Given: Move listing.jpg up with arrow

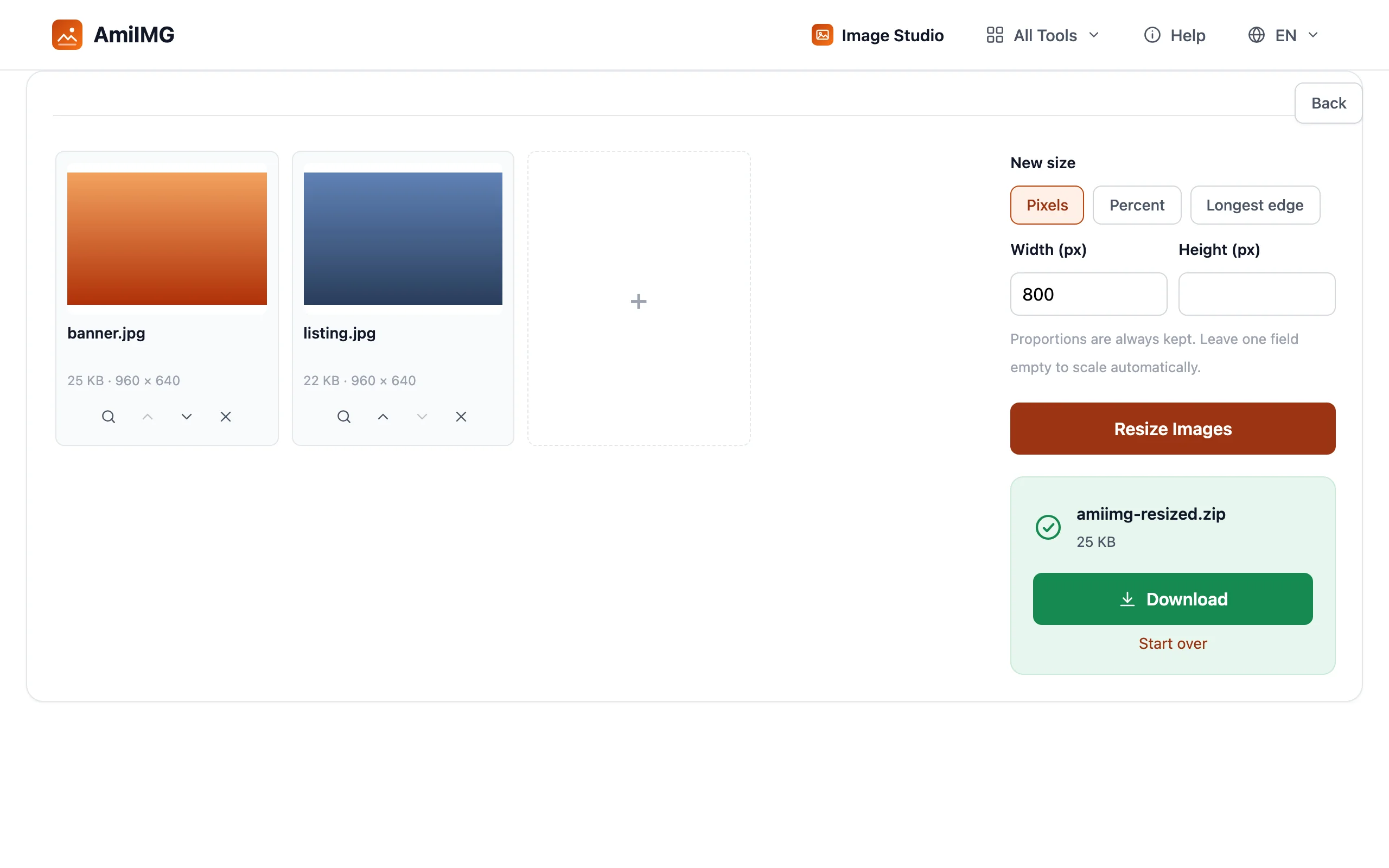Looking at the screenshot, I should click(383, 417).
